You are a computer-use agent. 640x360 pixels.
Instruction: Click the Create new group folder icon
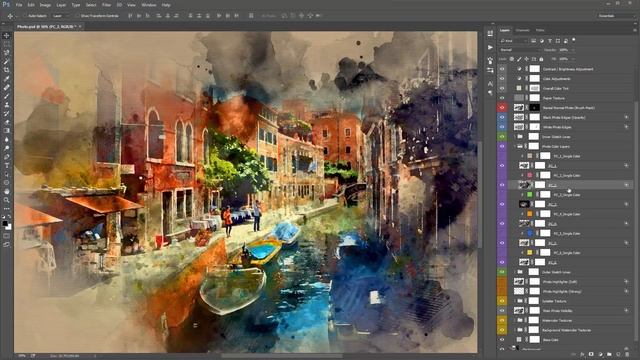click(x=609, y=354)
